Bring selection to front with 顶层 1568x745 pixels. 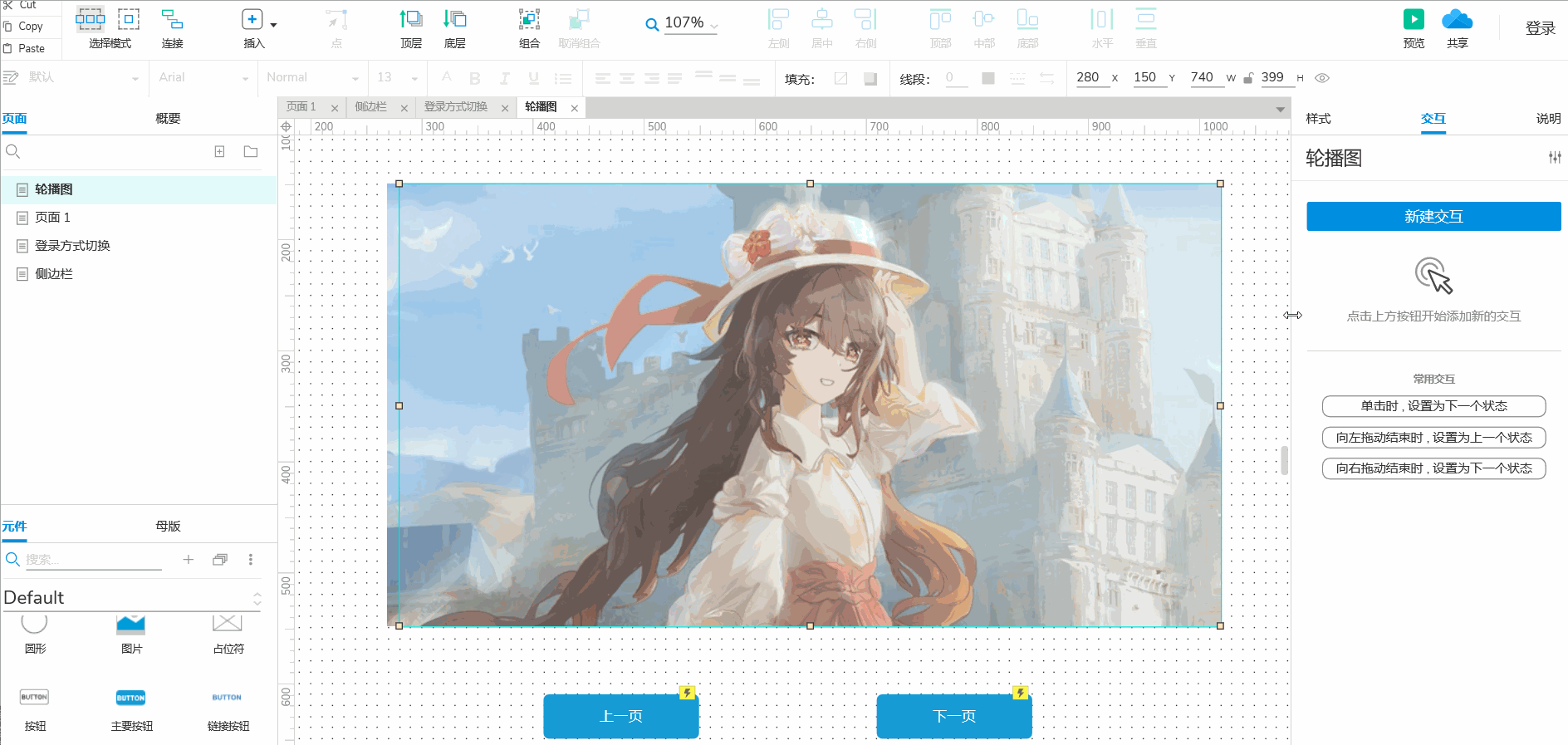click(x=411, y=19)
